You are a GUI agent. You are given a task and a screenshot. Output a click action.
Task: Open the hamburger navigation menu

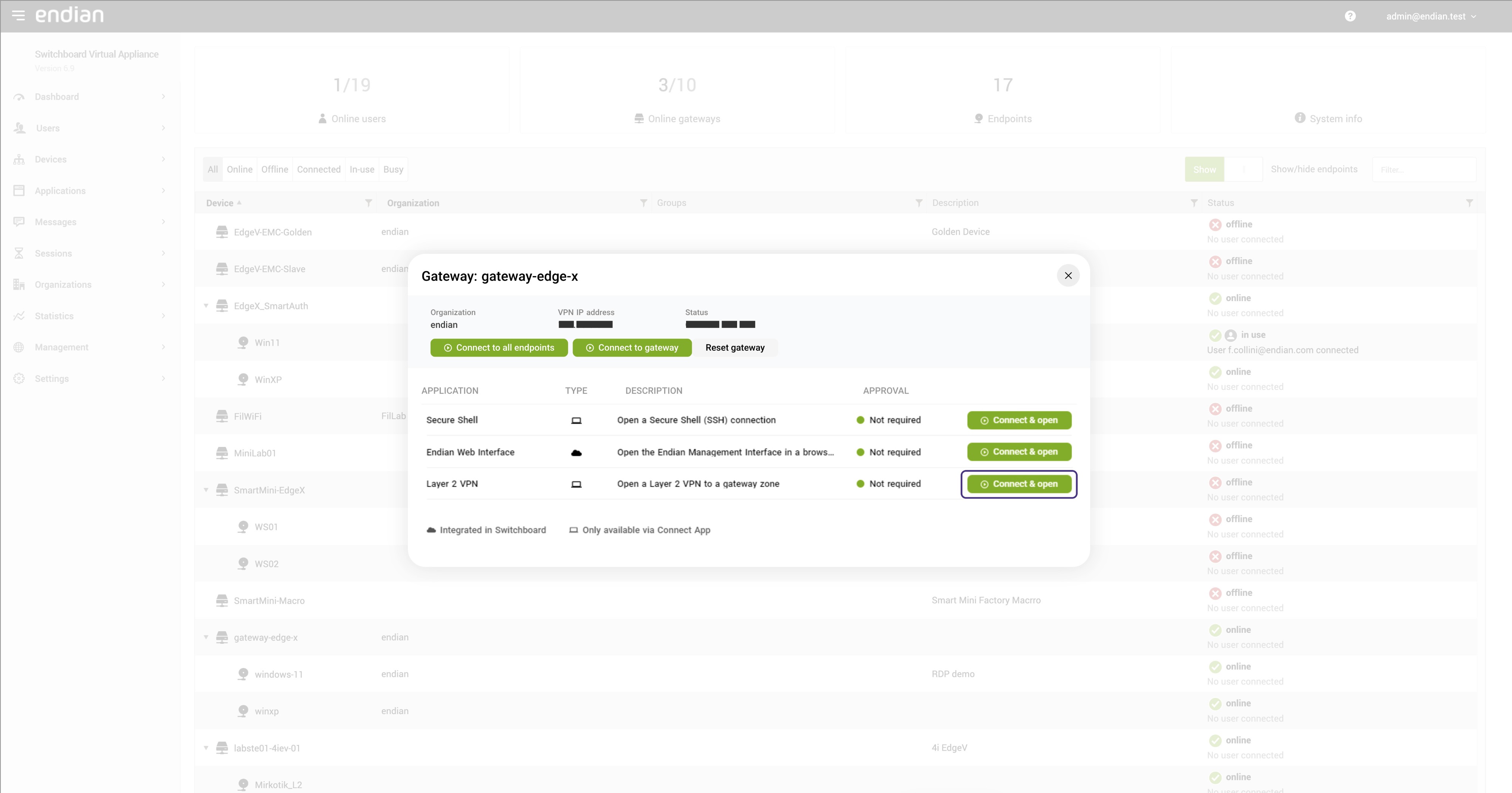coord(18,16)
